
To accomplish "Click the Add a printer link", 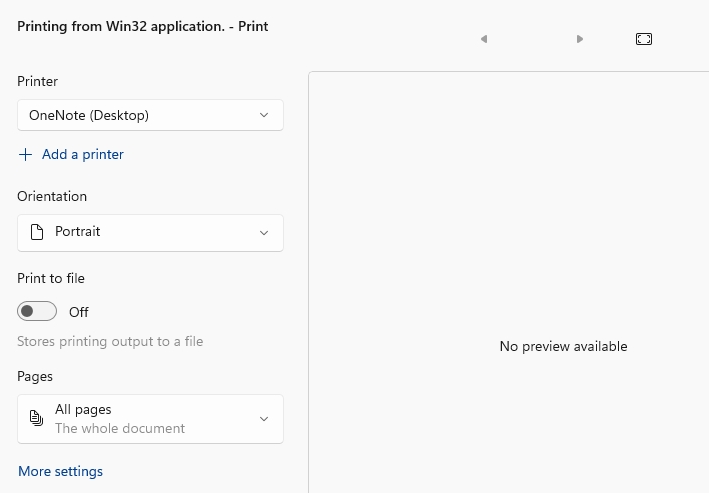I will [83, 155].
